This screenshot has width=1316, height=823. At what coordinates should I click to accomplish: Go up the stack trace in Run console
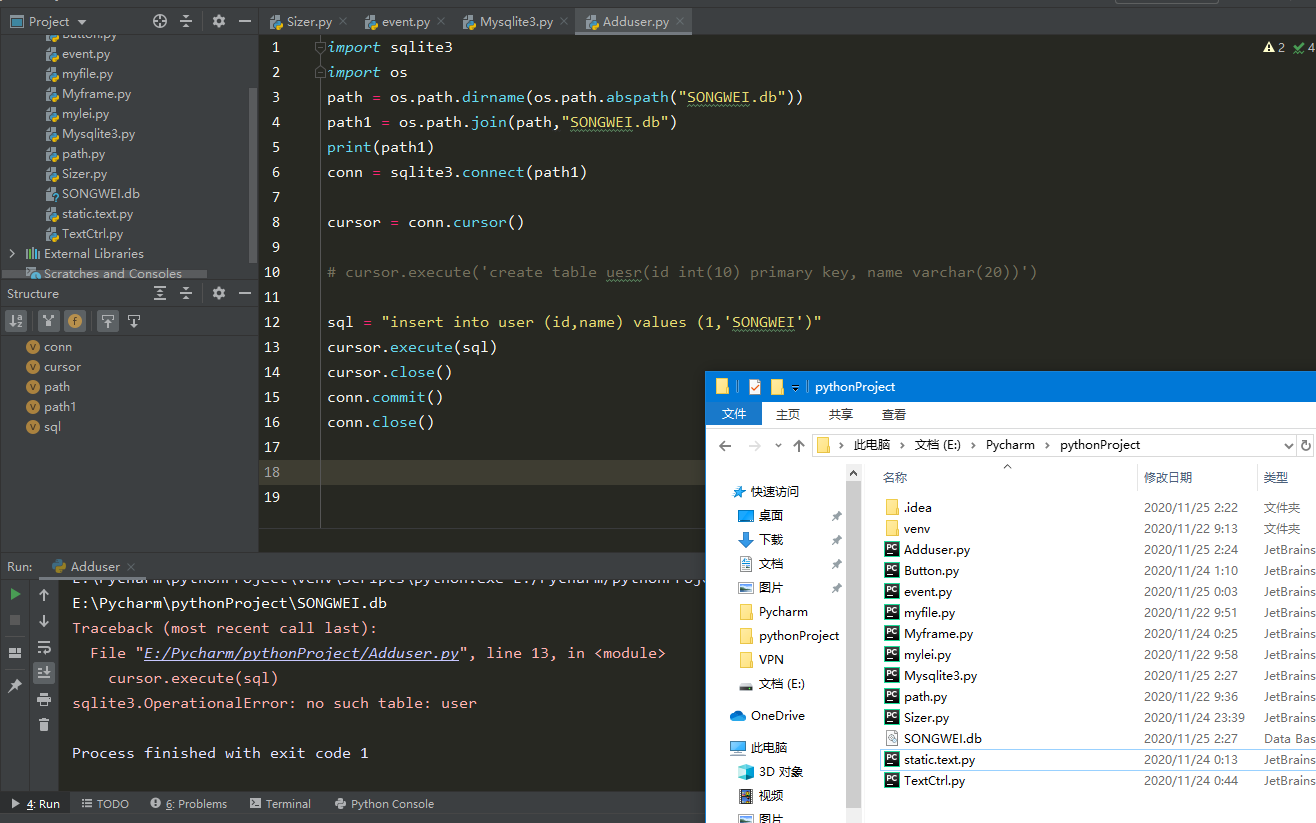click(44, 595)
